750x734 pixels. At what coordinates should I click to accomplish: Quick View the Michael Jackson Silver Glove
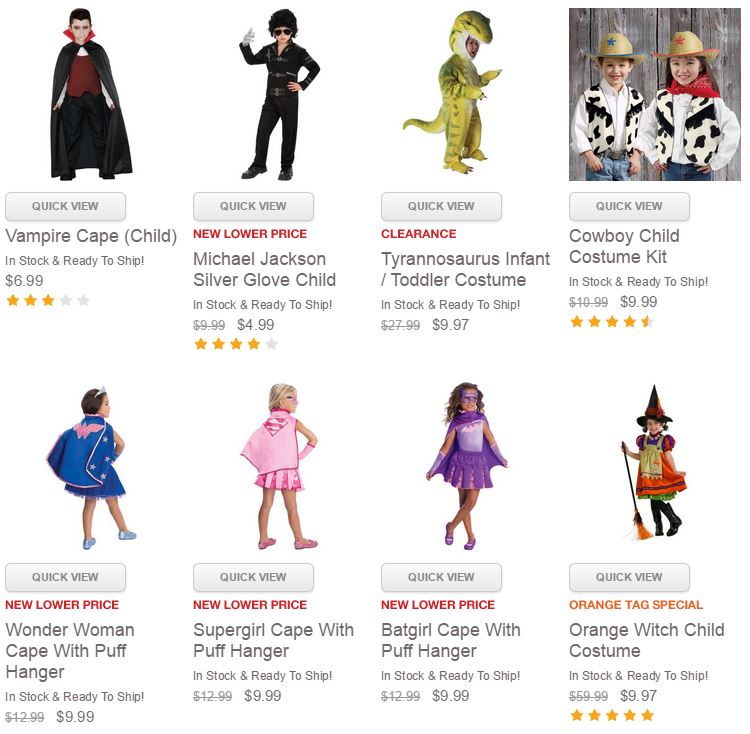coord(253,207)
